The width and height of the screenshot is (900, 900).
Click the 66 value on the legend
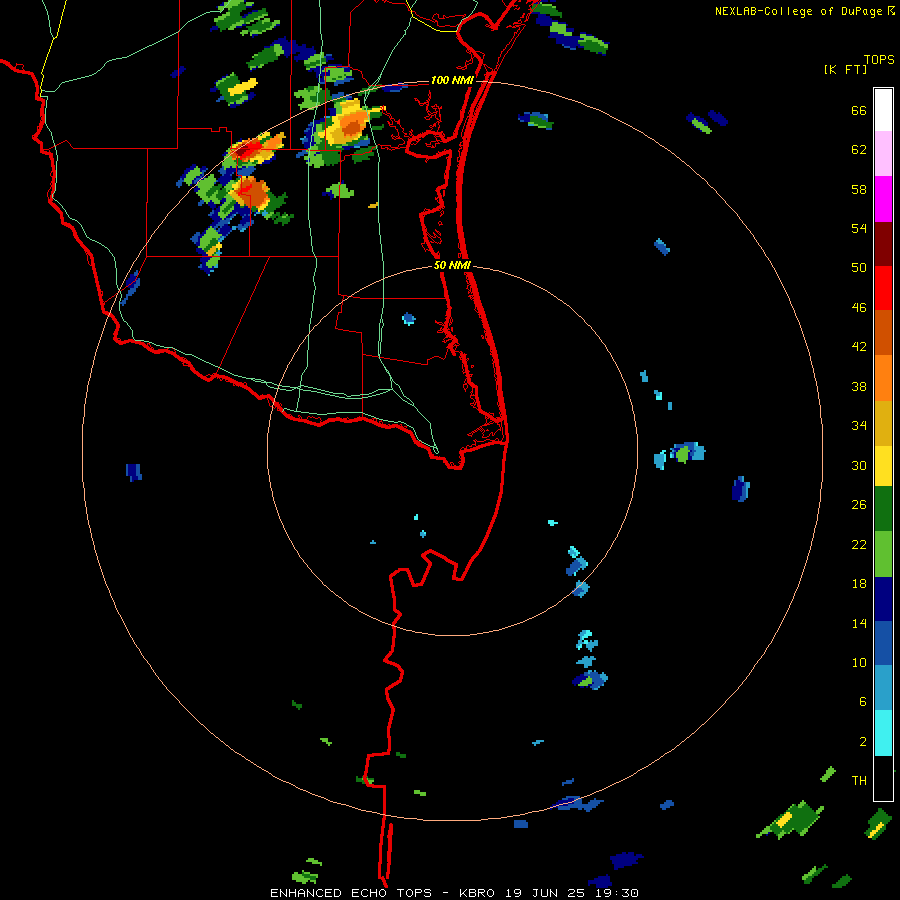(859, 110)
